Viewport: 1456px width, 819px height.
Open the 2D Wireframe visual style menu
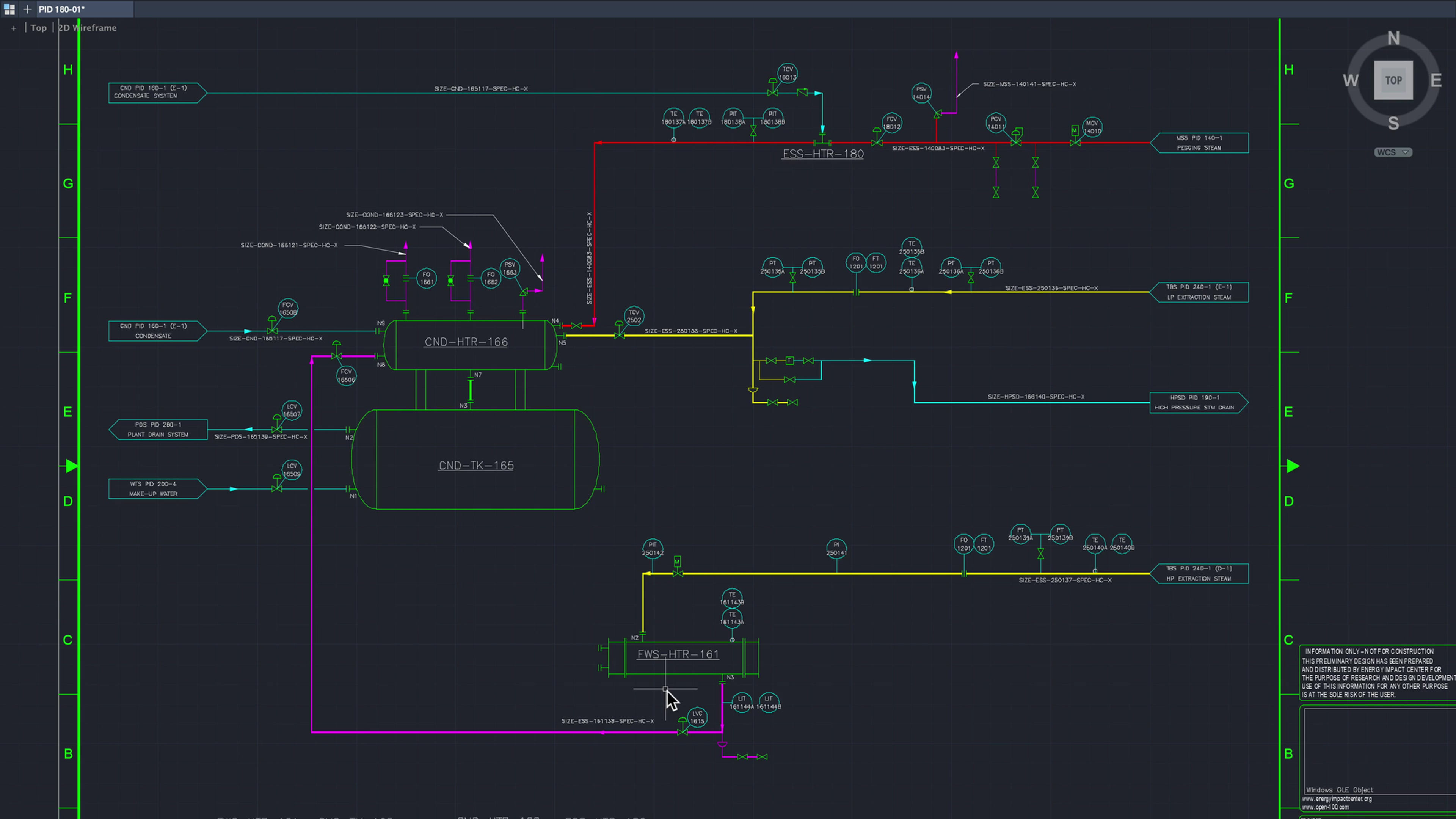88,28
